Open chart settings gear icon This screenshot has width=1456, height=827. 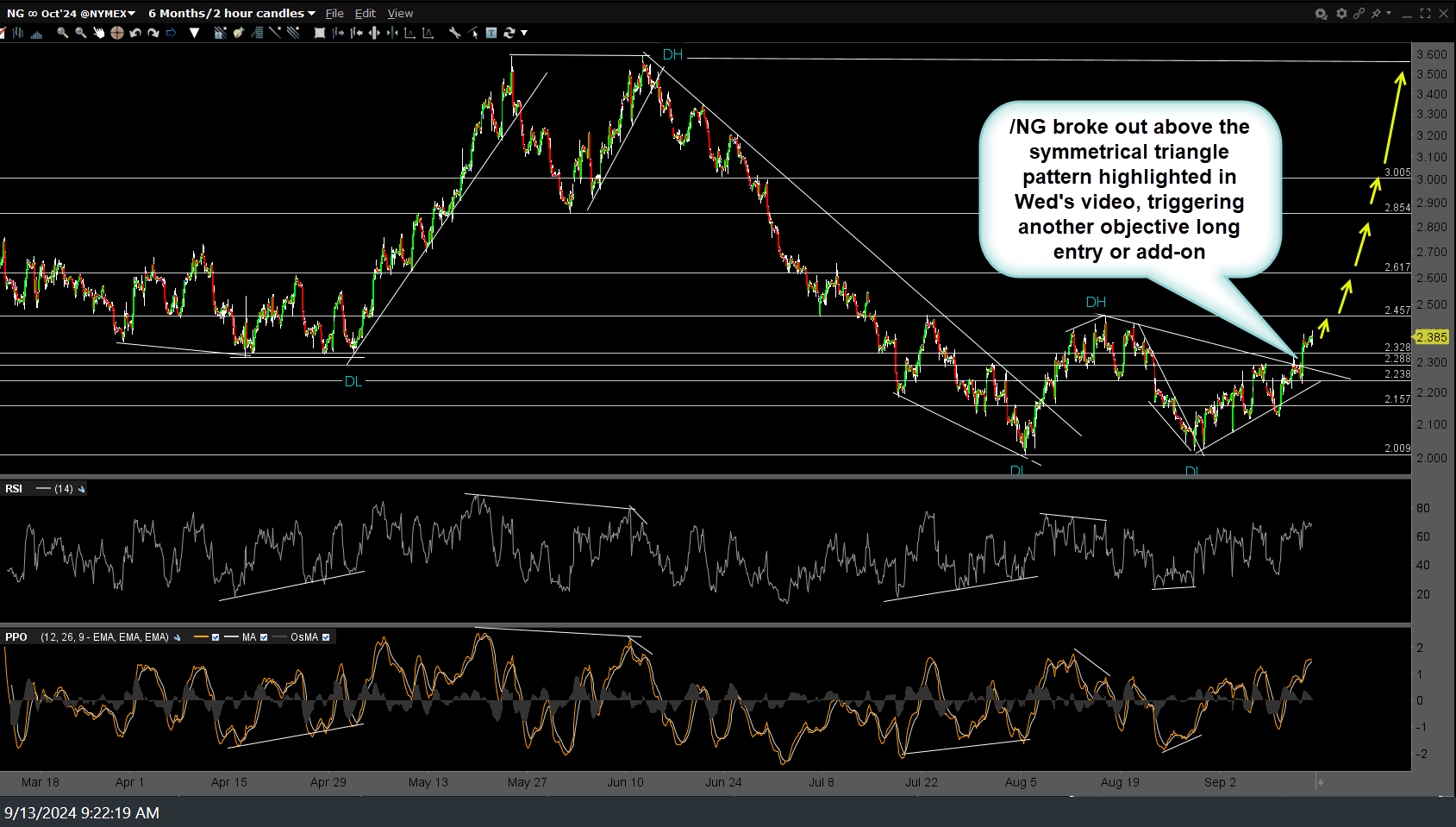(x=1341, y=13)
